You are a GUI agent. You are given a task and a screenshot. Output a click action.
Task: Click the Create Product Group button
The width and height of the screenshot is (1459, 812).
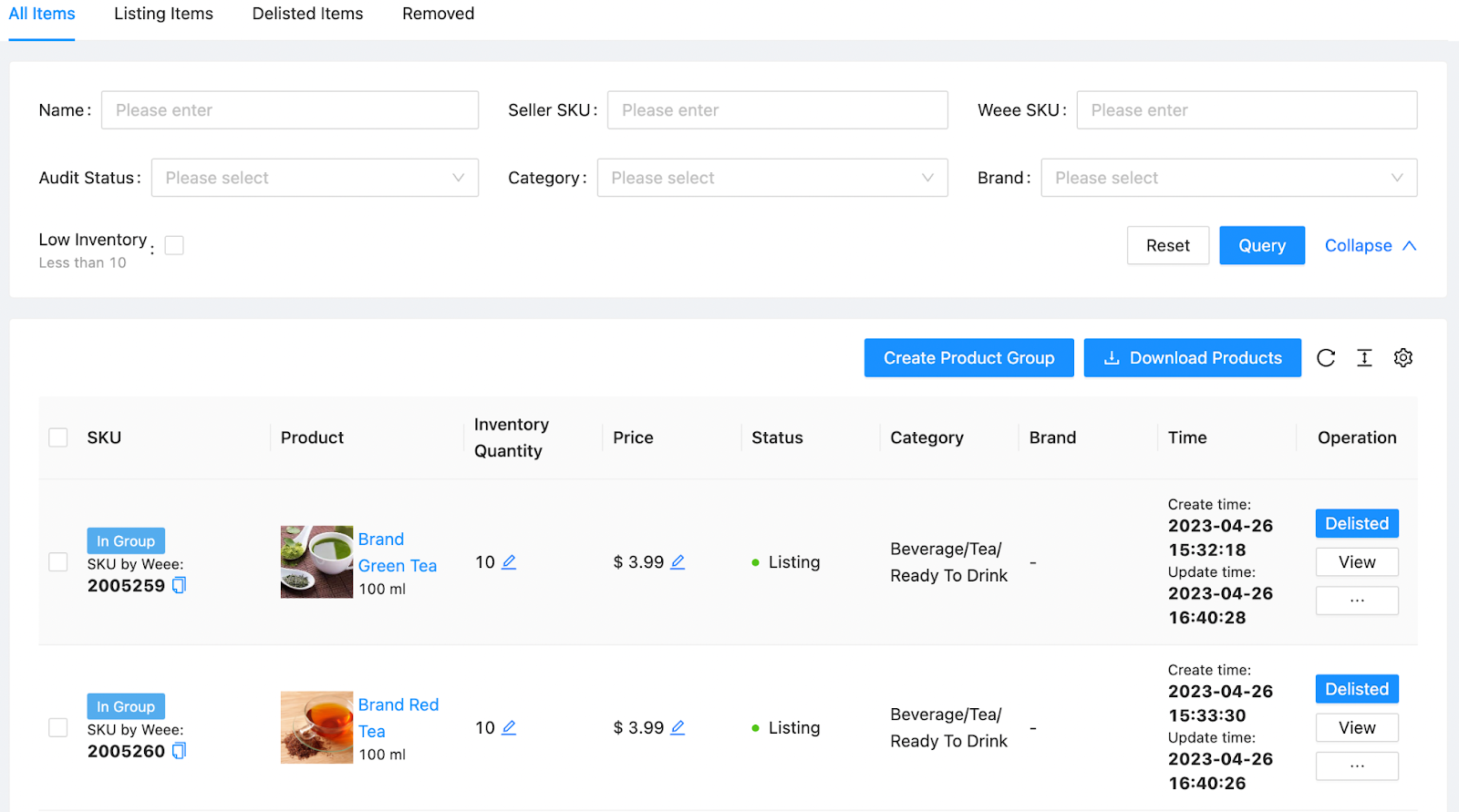(968, 358)
